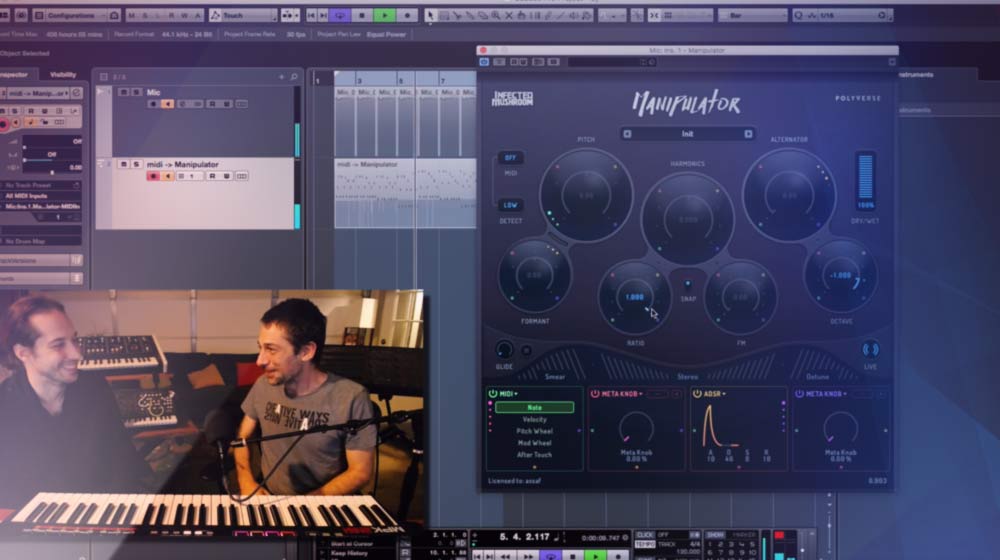The image size is (1000, 560).
Task: Click the previous preset arrow beside Init
Action: [x=627, y=133]
